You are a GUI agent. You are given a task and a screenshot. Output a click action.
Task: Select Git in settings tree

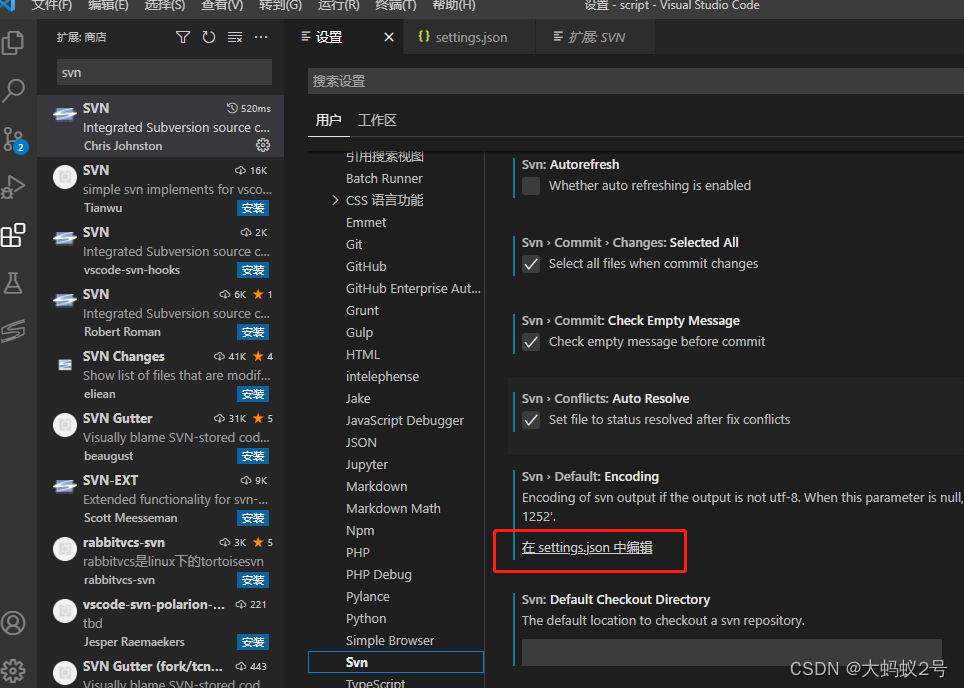(354, 245)
